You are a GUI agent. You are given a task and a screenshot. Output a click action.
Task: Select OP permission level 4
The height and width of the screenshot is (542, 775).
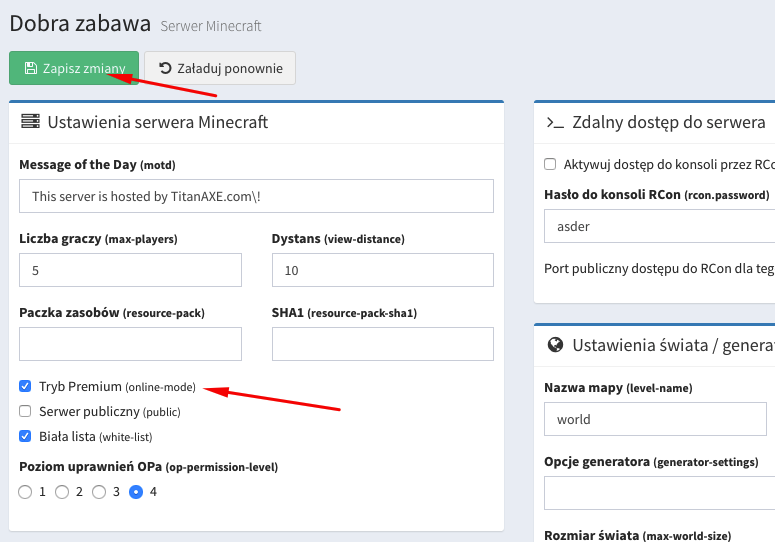[136, 492]
